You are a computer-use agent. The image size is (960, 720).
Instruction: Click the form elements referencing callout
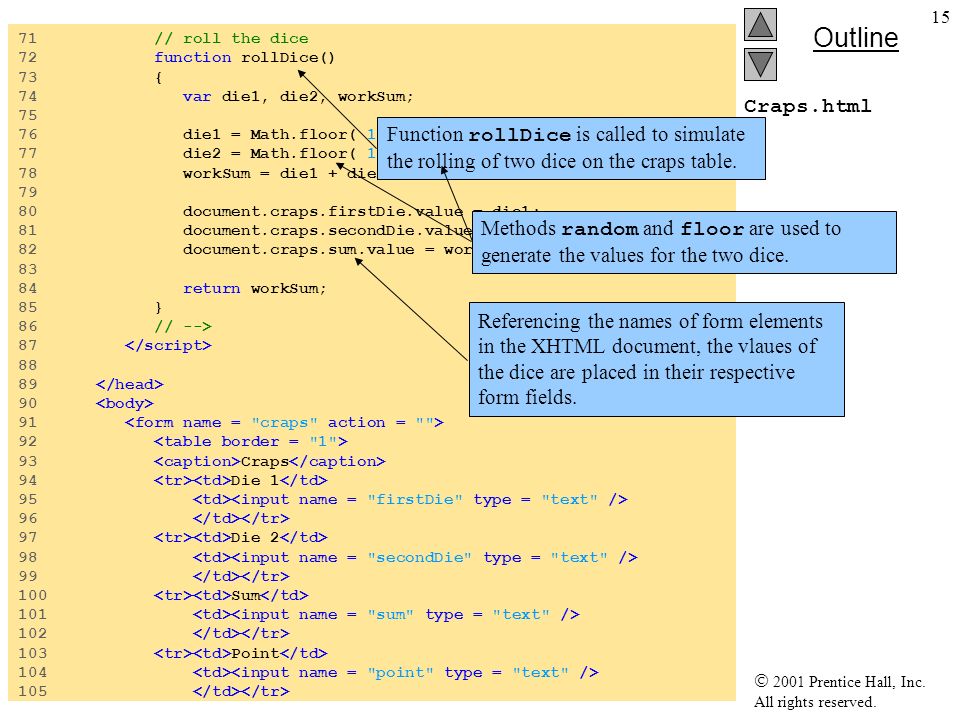tap(656, 359)
